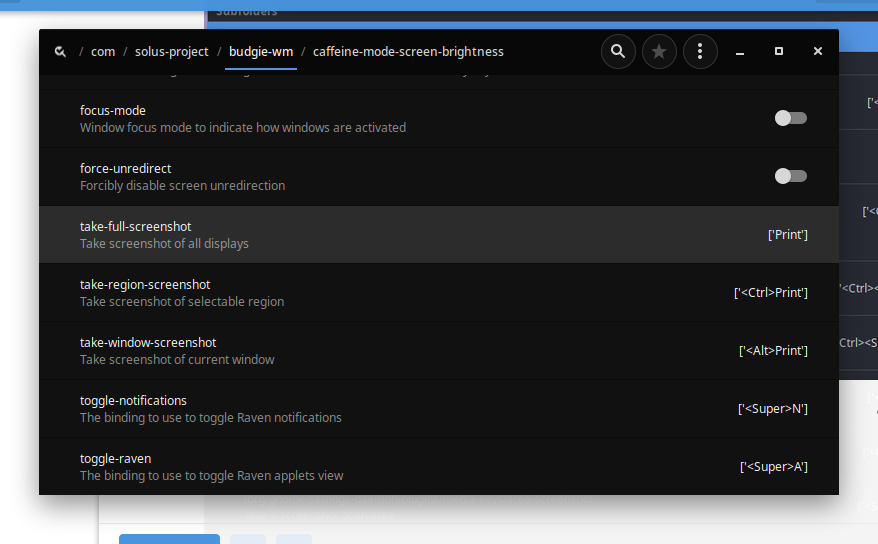Open the toggle-notifications key

click(400, 409)
